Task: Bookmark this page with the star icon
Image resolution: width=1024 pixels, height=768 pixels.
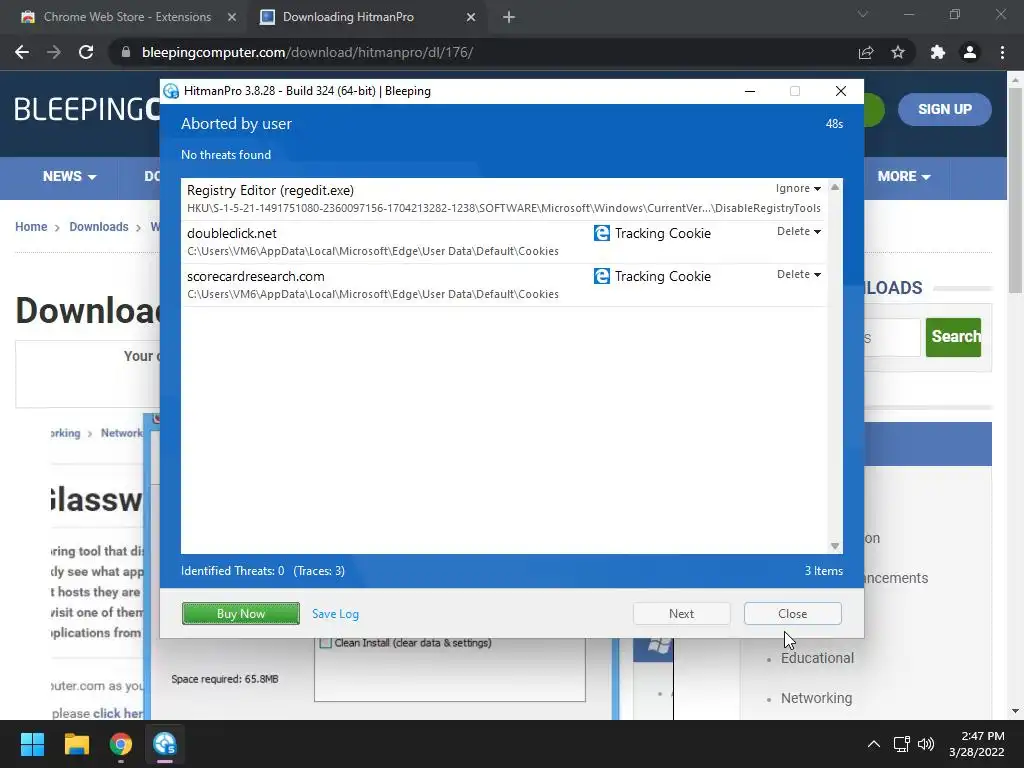Action: 898,52
